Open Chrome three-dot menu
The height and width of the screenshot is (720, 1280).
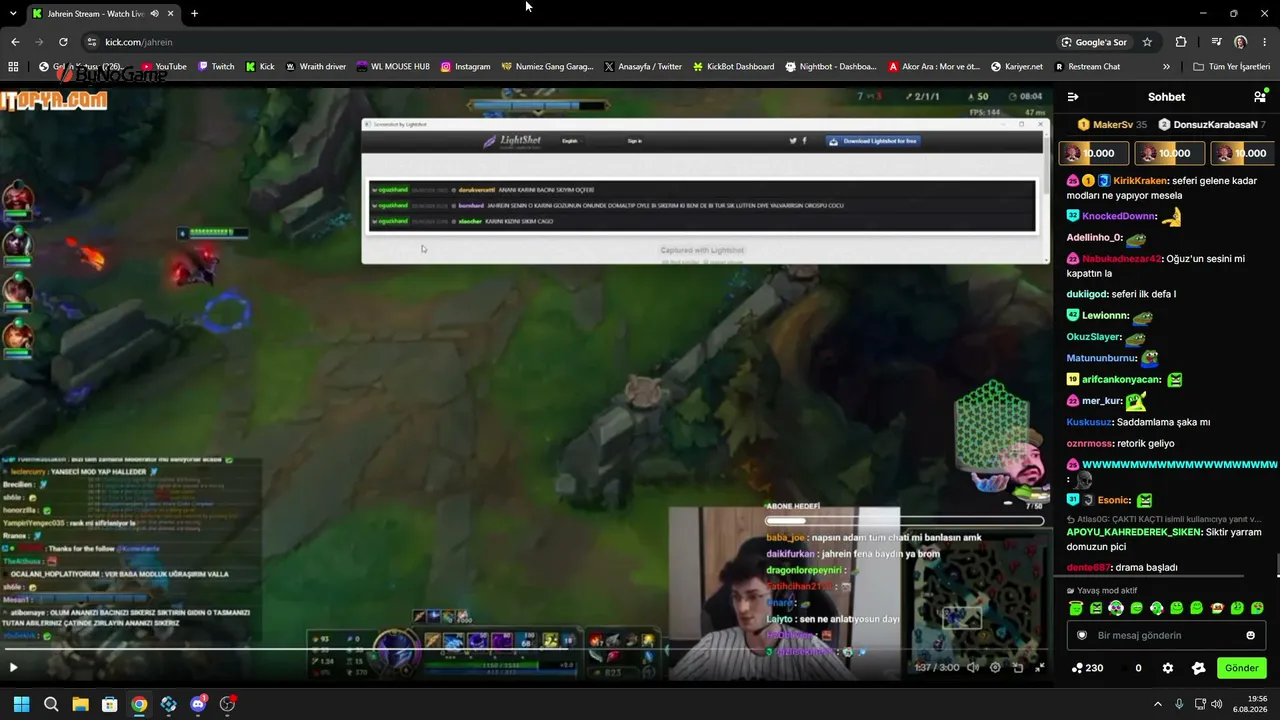1264,42
